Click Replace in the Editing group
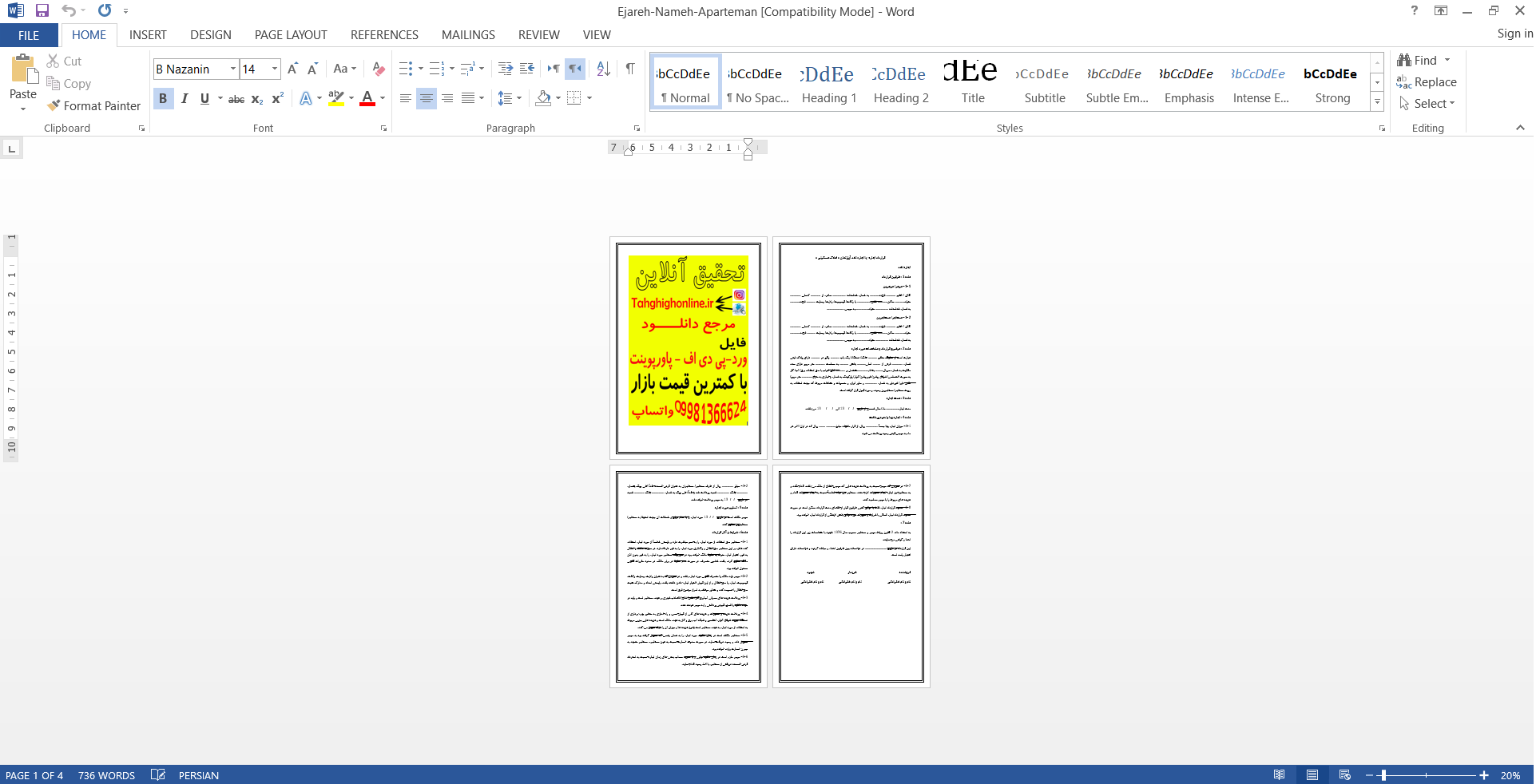Image resolution: width=1540 pixels, height=784 pixels. click(1427, 82)
